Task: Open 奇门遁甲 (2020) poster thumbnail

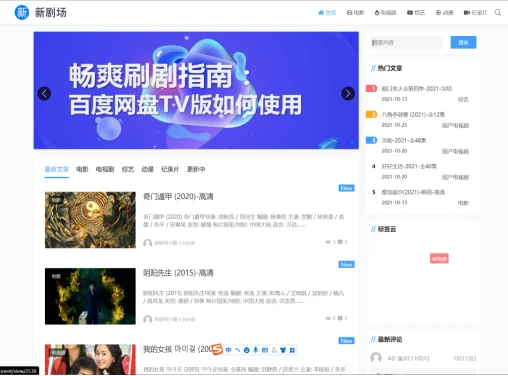Action: click(90, 220)
